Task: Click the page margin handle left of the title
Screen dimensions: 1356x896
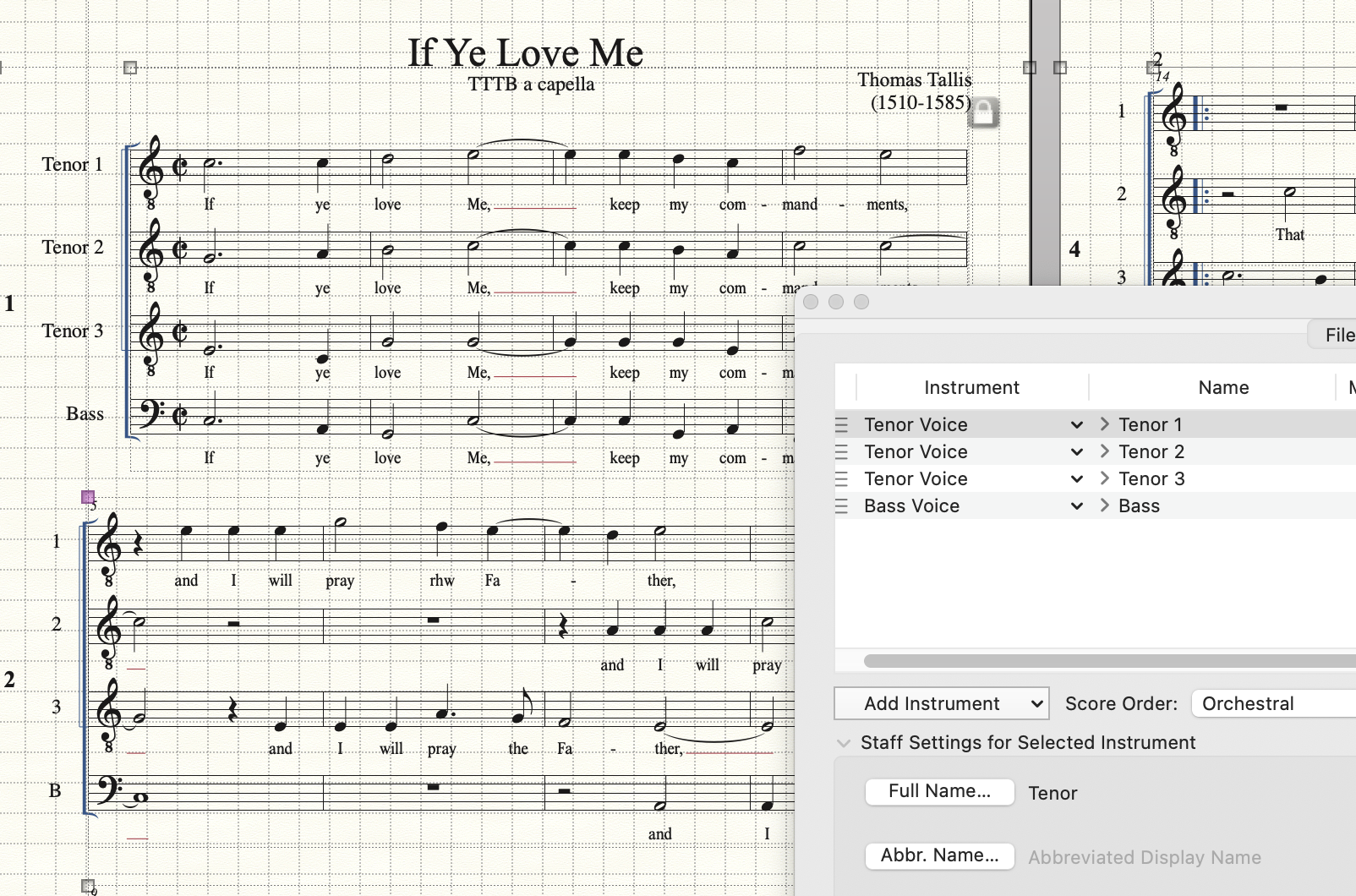Action: [x=130, y=68]
